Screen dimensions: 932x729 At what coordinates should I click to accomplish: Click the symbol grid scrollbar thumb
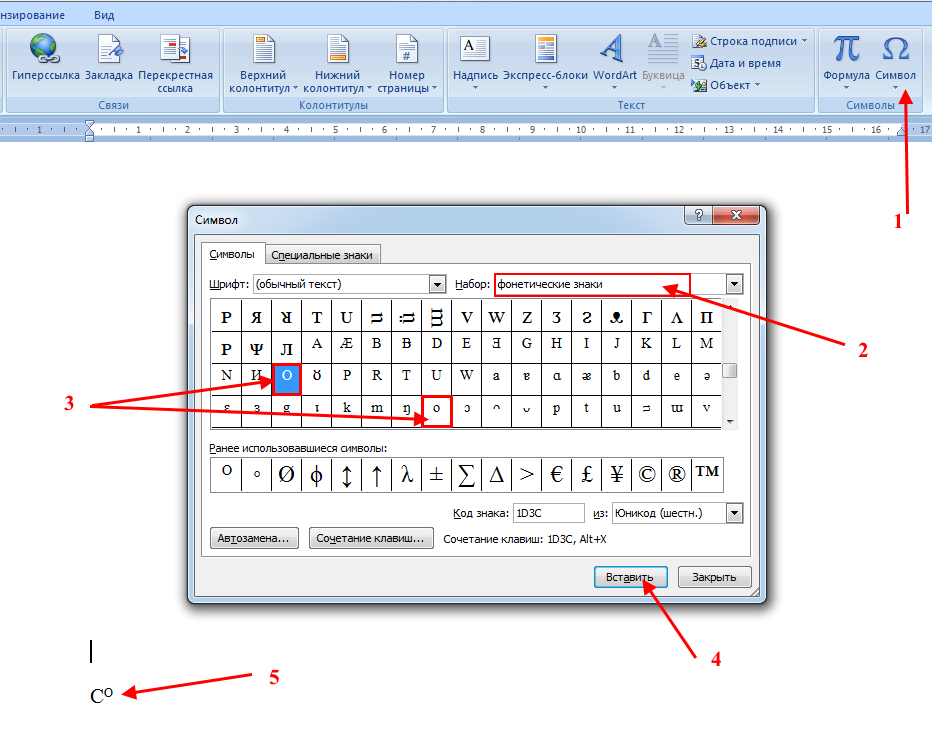pyautogui.click(x=730, y=370)
